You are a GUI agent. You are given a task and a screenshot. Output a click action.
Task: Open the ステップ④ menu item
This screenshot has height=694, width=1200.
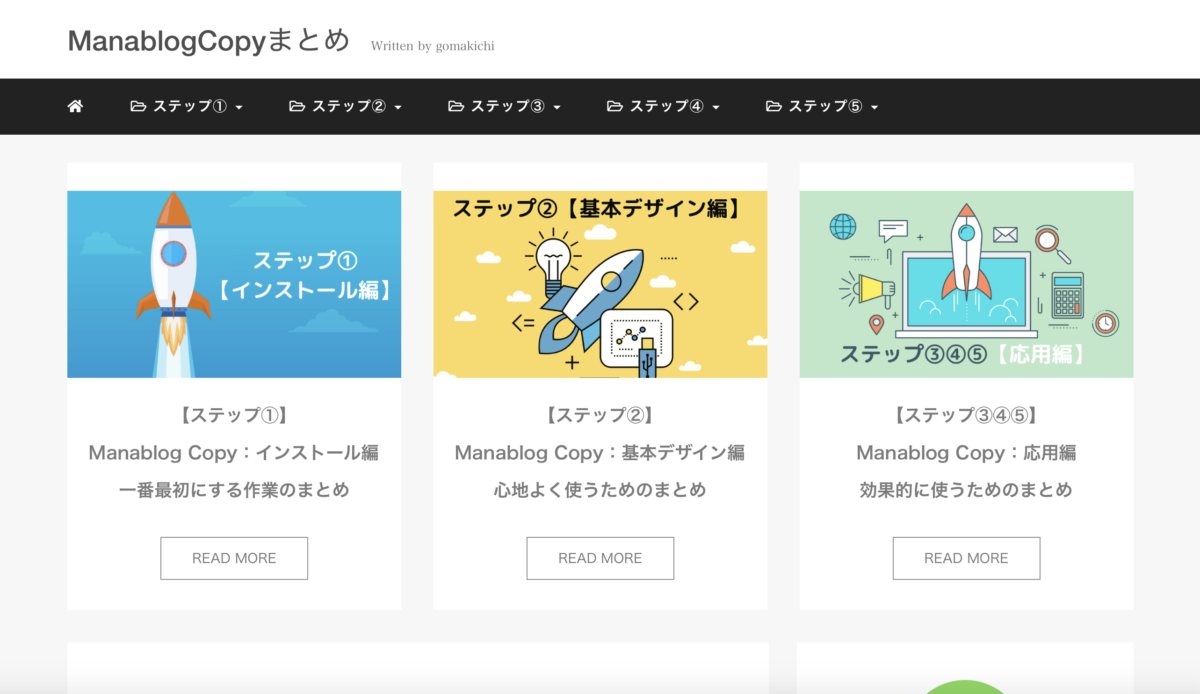664,106
